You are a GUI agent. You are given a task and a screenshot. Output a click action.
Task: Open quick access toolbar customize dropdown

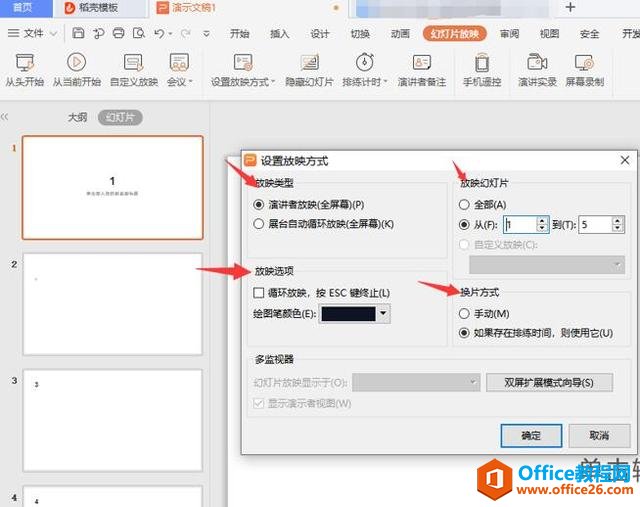click(x=207, y=33)
